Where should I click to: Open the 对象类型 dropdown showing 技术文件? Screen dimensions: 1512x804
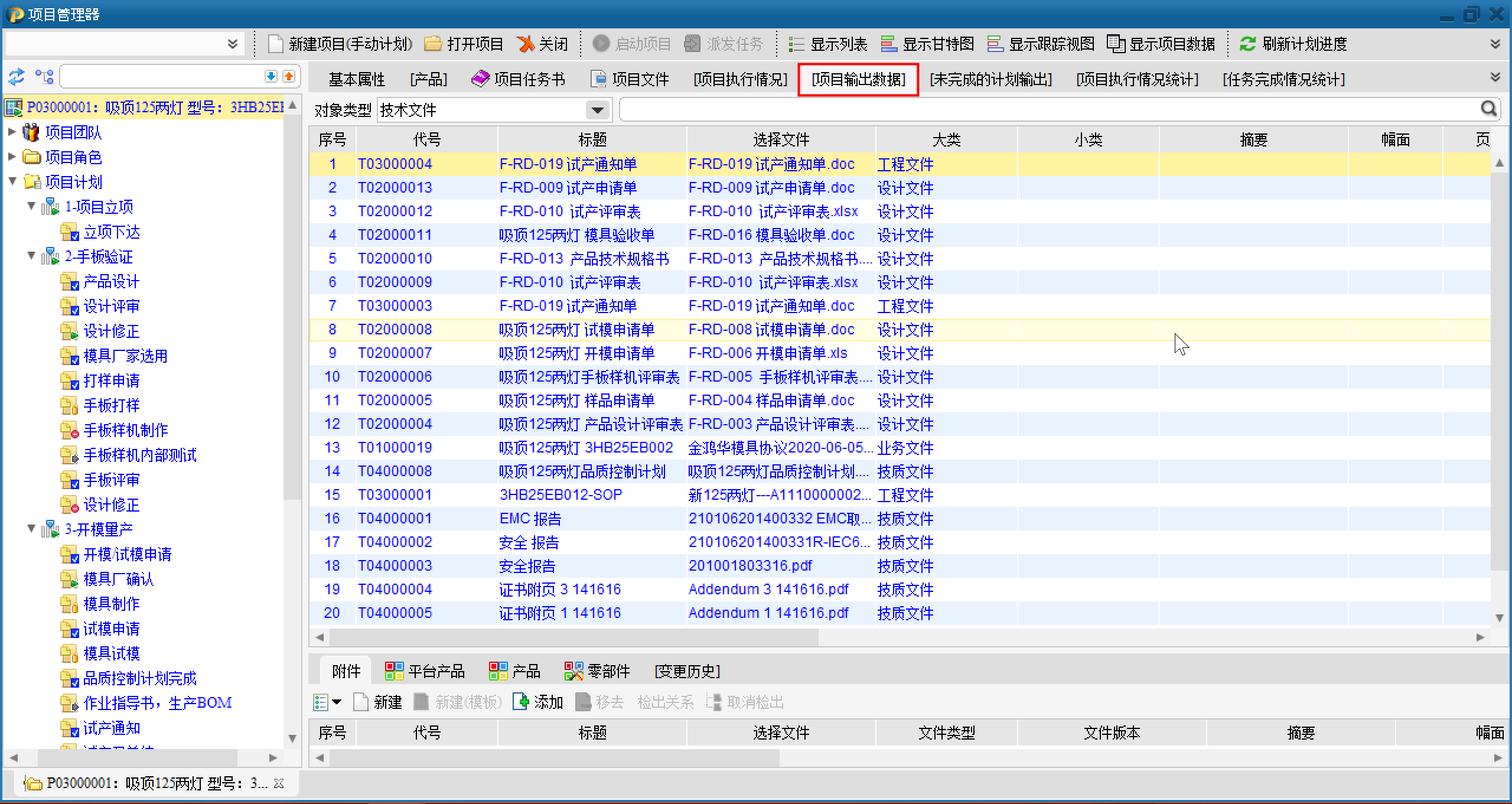pyautogui.click(x=597, y=110)
